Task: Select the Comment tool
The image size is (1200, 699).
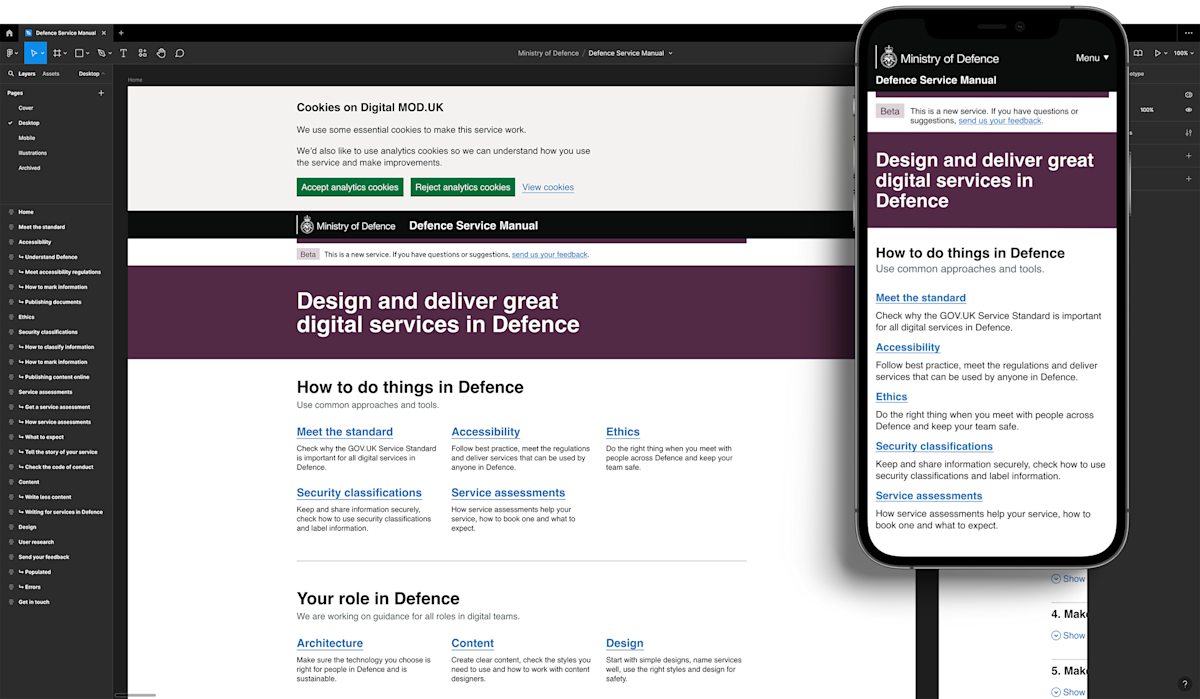Action: point(180,53)
